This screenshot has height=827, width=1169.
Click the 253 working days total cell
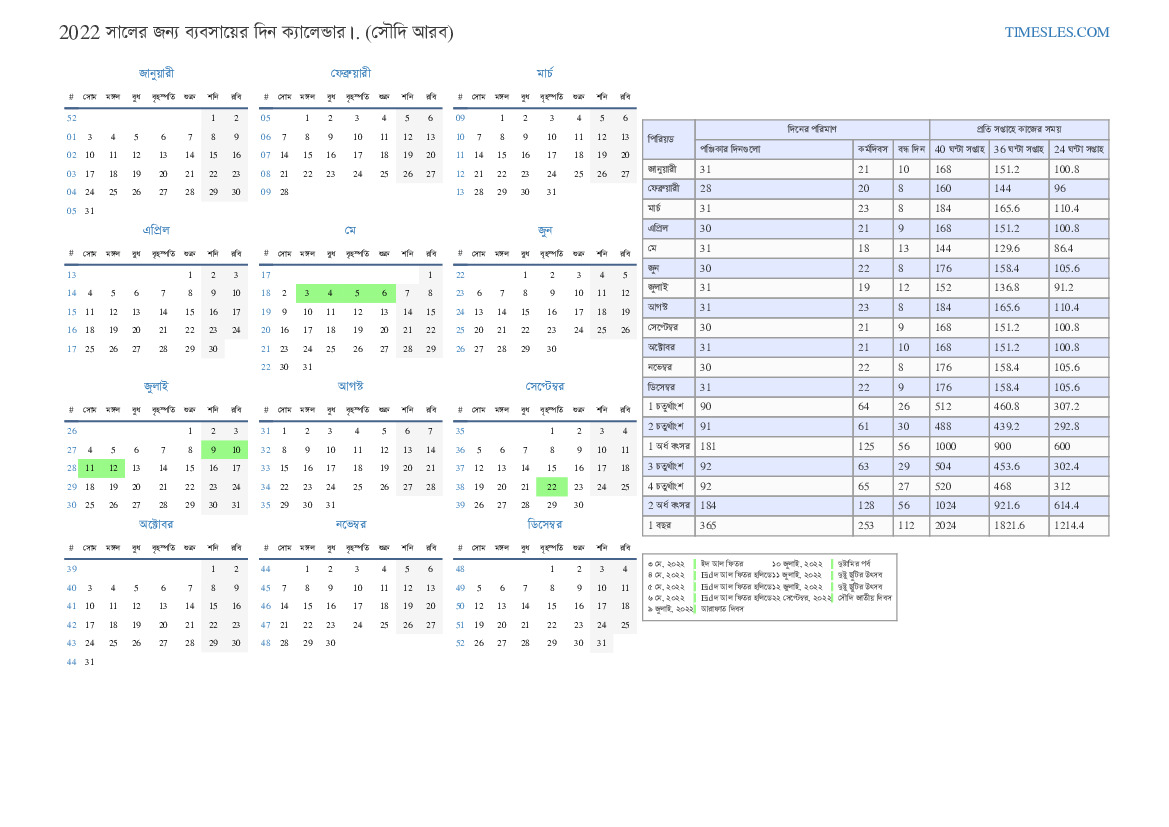(866, 525)
